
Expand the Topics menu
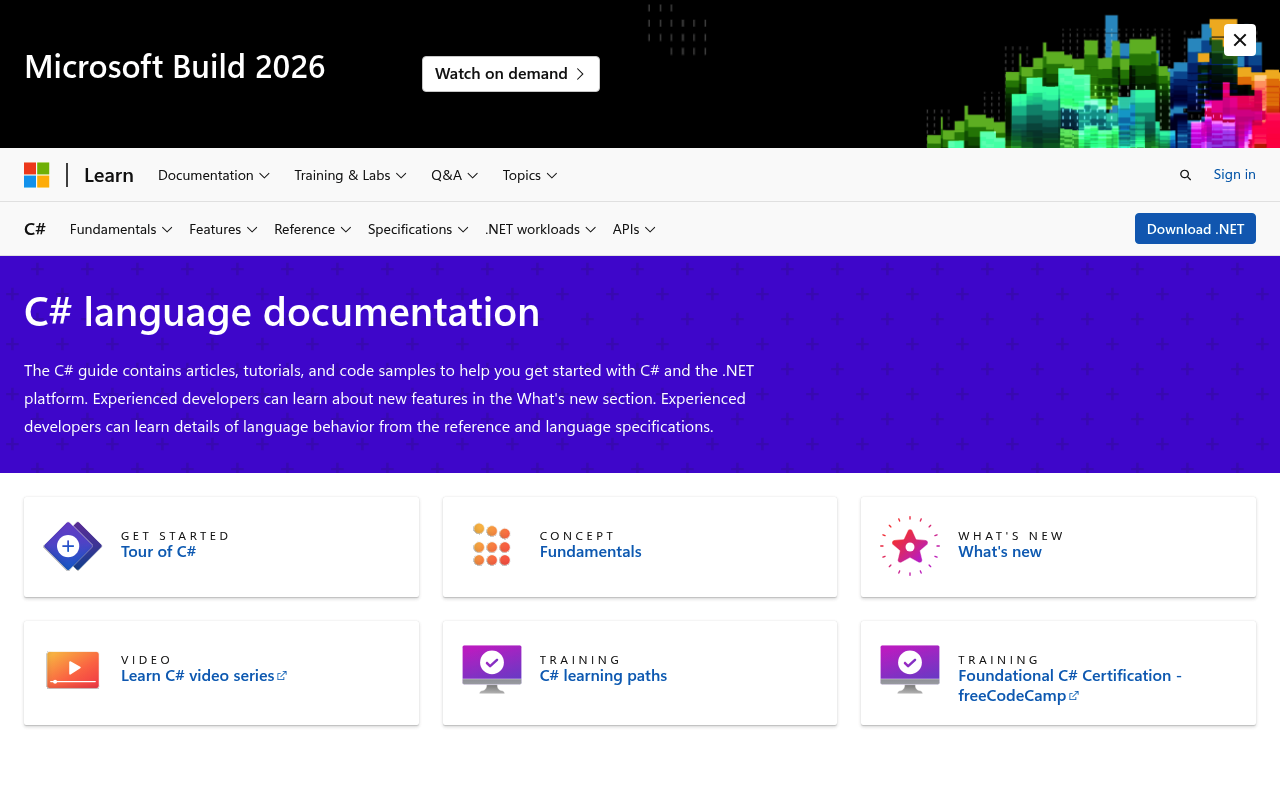point(530,175)
